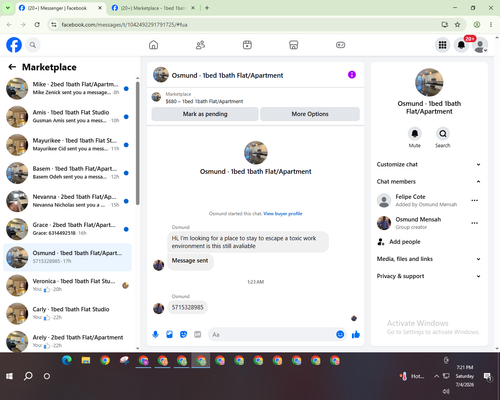The image size is (500, 400).
Task: Choose a GIF icon
Action: [x=198, y=334]
